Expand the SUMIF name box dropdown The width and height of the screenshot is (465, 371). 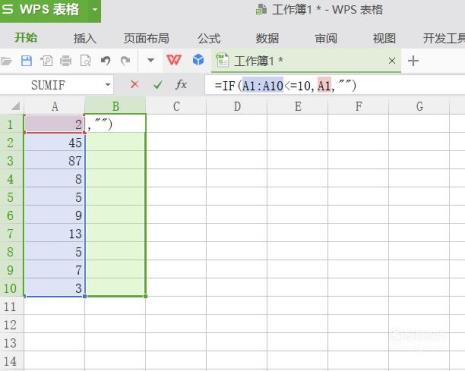pyautogui.click(x=108, y=85)
